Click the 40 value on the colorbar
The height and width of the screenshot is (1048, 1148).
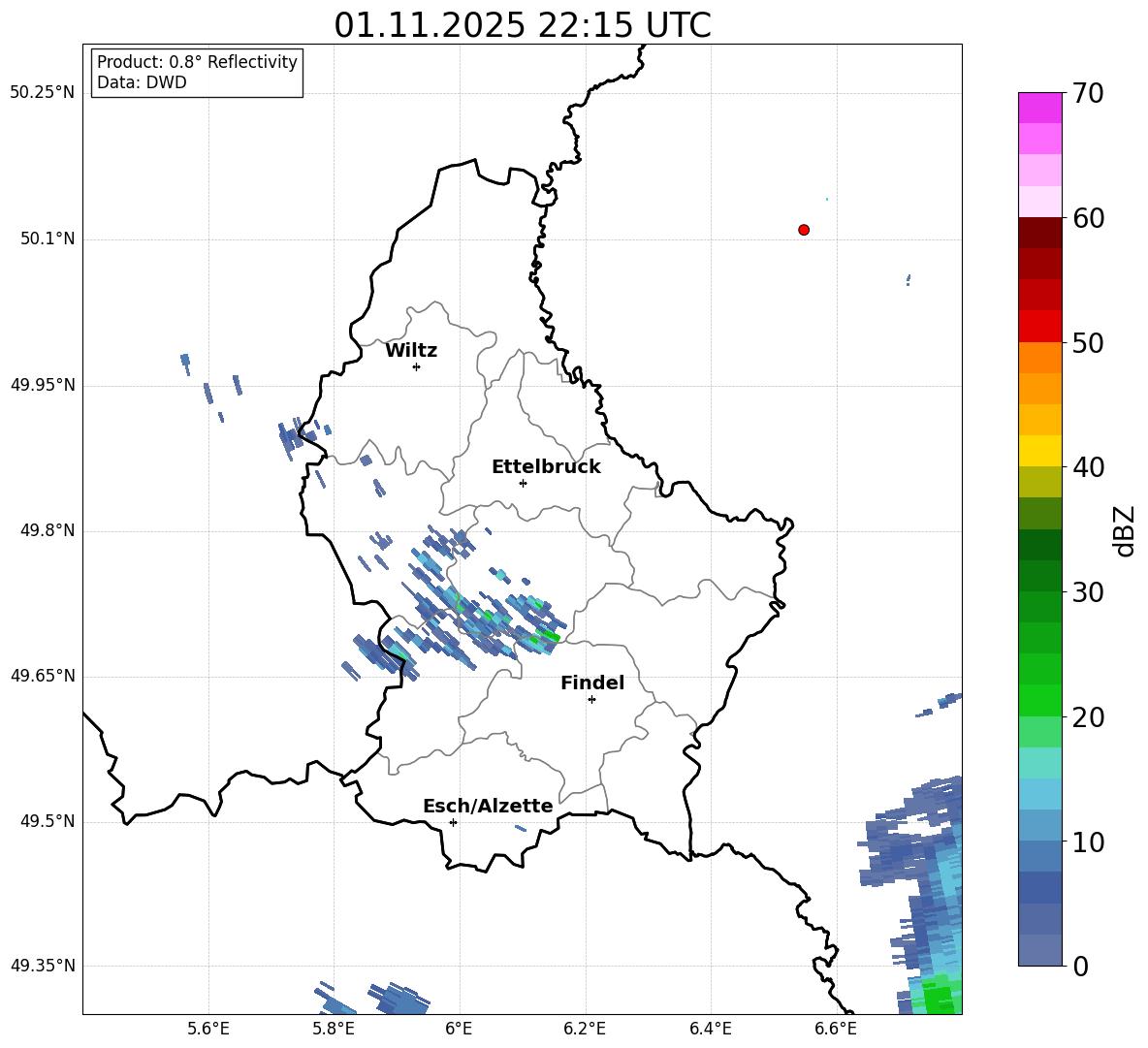1088,467
